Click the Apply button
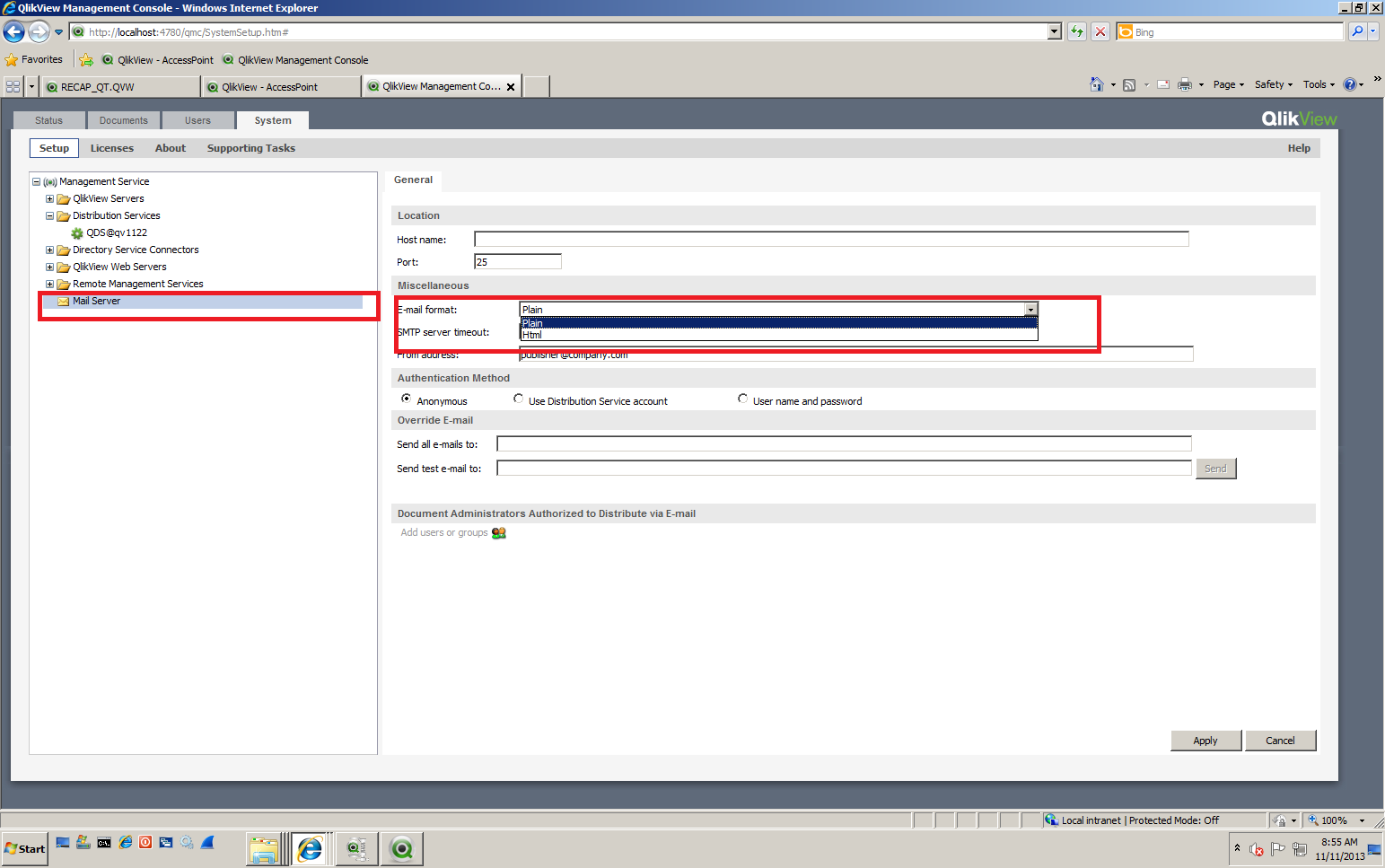The height and width of the screenshot is (868, 1385). point(1205,741)
